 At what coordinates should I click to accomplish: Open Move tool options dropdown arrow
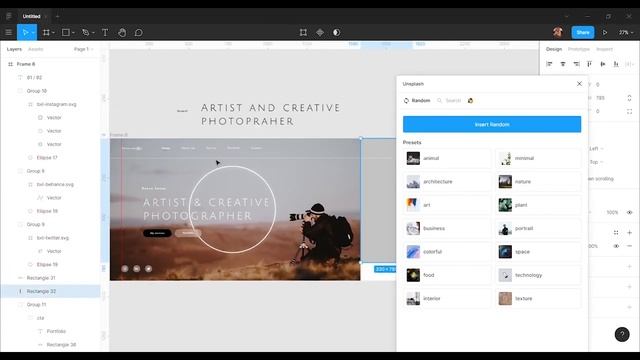click(x=33, y=33)
